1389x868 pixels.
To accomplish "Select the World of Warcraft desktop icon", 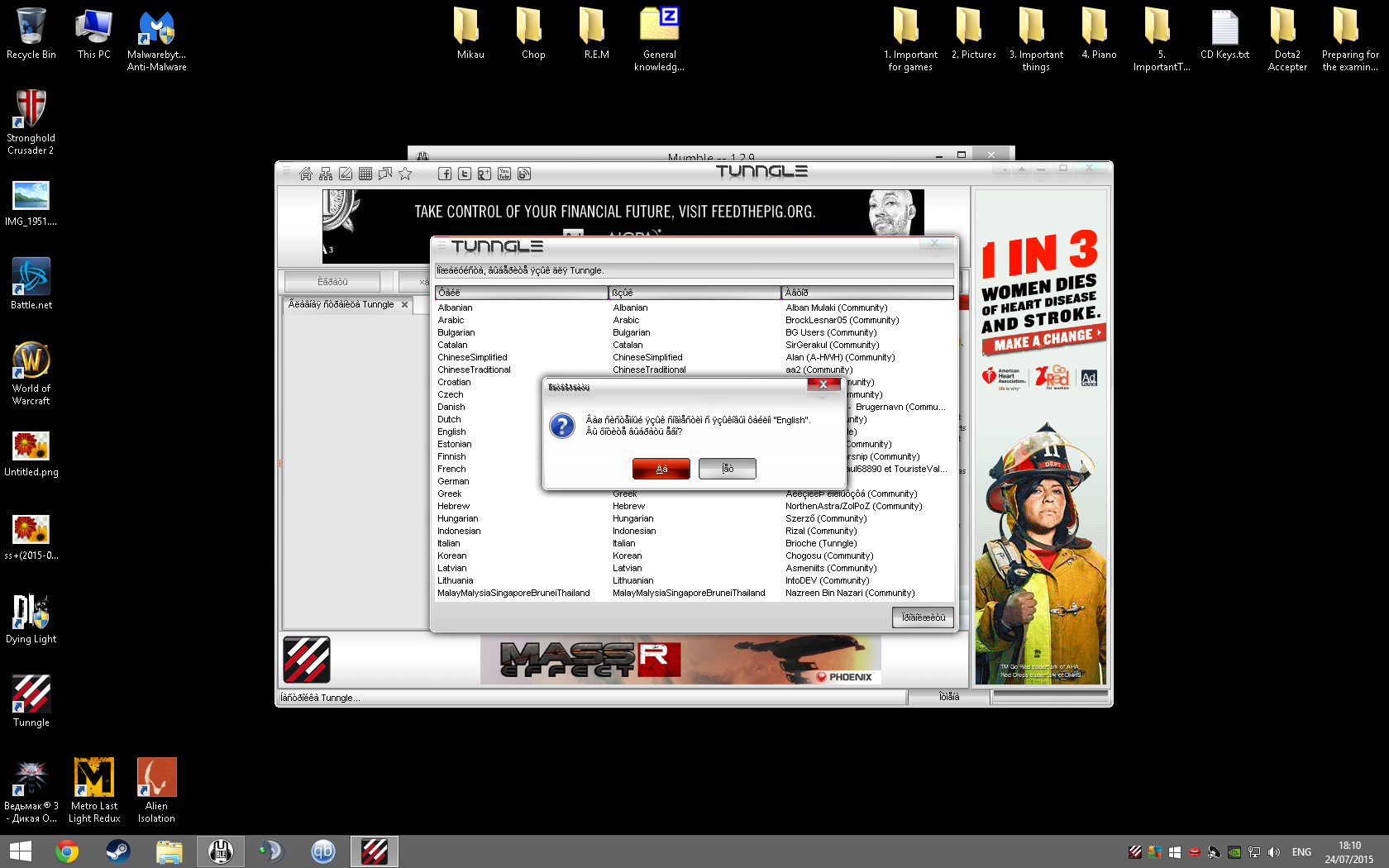I will click(x=31, y=373).
